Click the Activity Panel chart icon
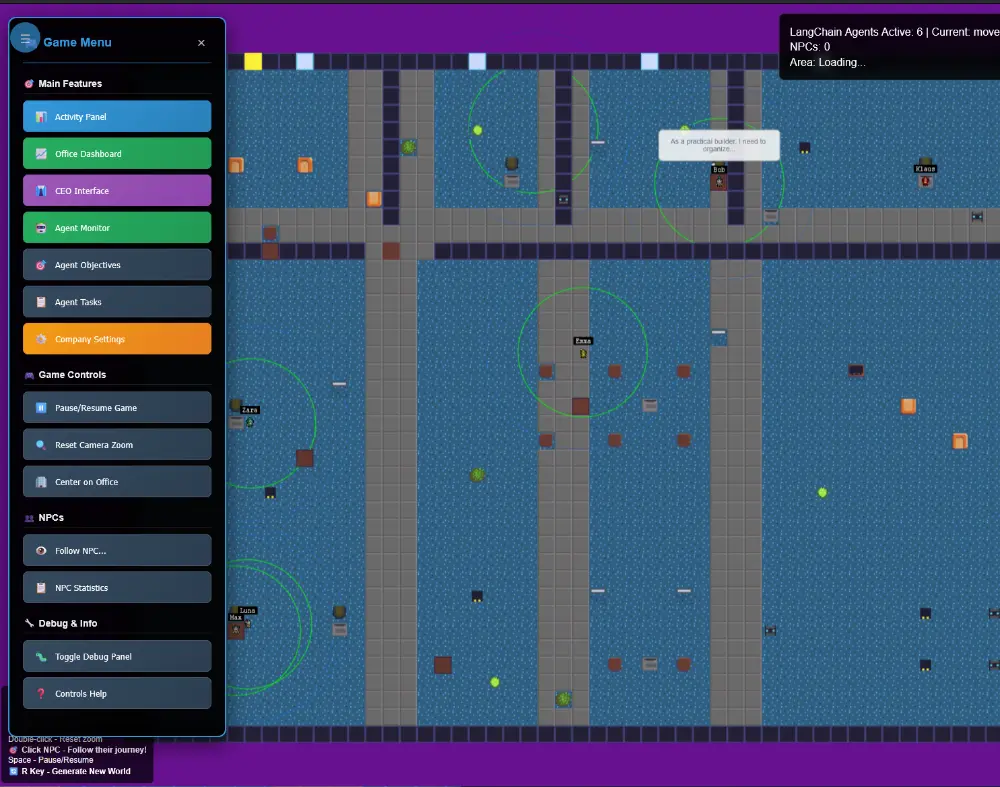 [x=41, y=117]
